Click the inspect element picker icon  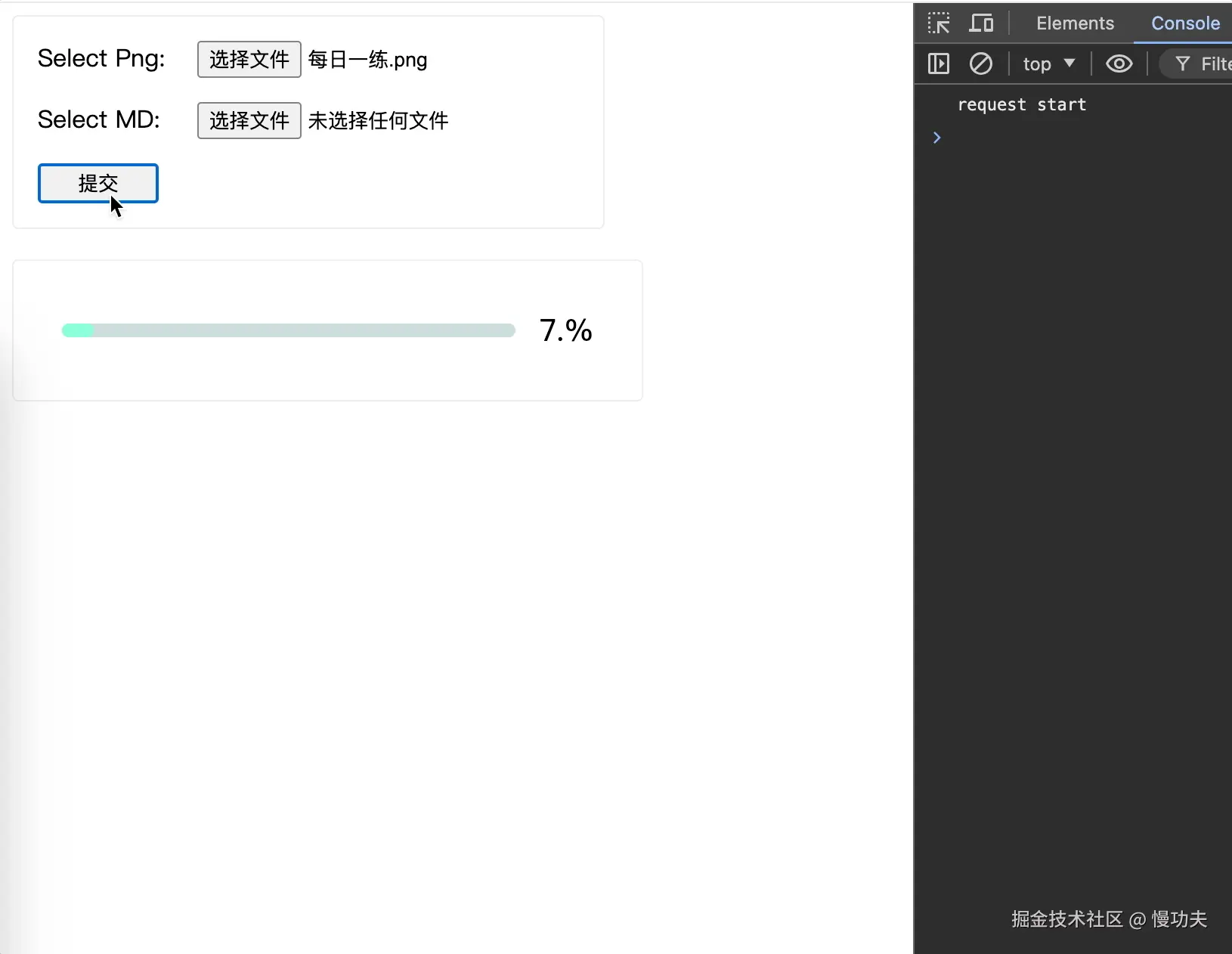pos(939,23)
